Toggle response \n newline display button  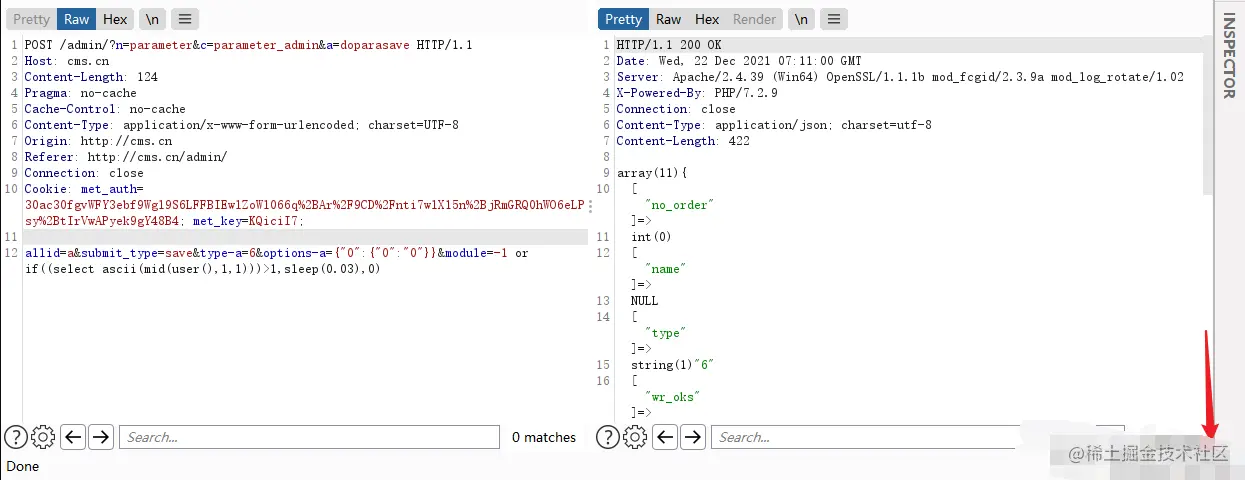click(801, 19)
